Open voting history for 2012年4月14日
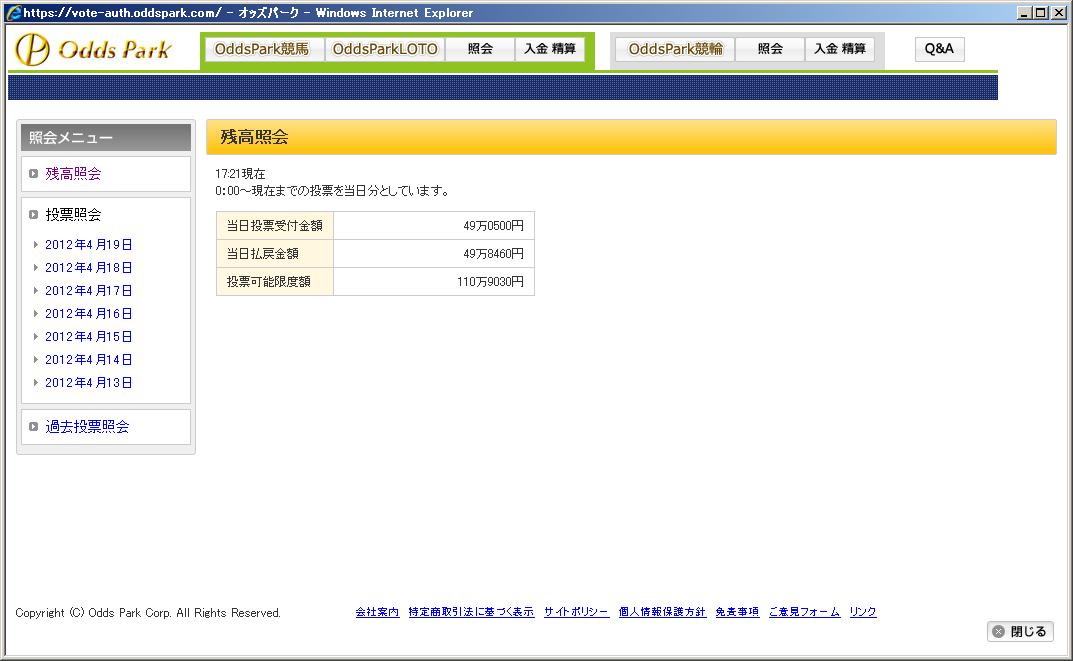The width and height of the screenshot is (1073, 661). (88, 359)
